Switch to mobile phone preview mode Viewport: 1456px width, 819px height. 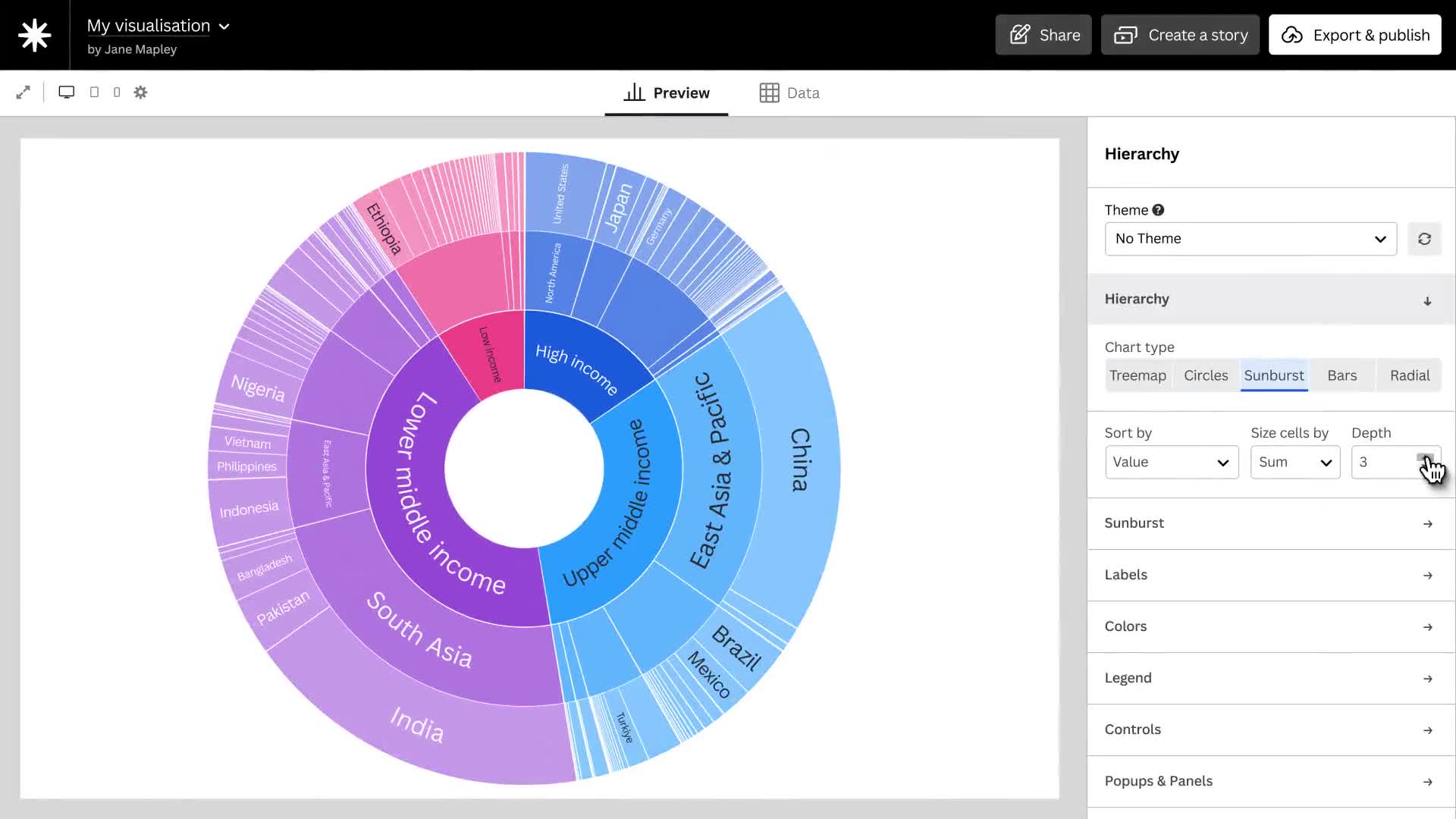tap(117, 93)
